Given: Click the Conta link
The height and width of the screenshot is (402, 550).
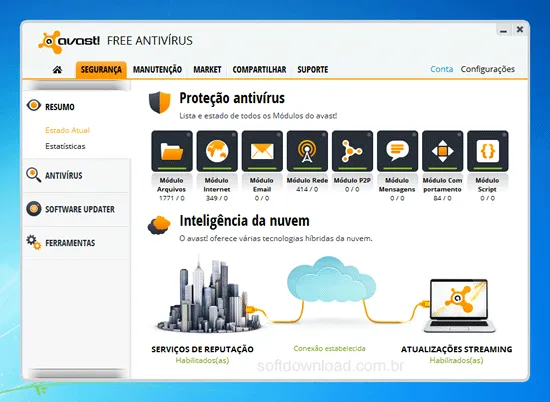Looking at the screenshot, I should click(x=442, y=69).
